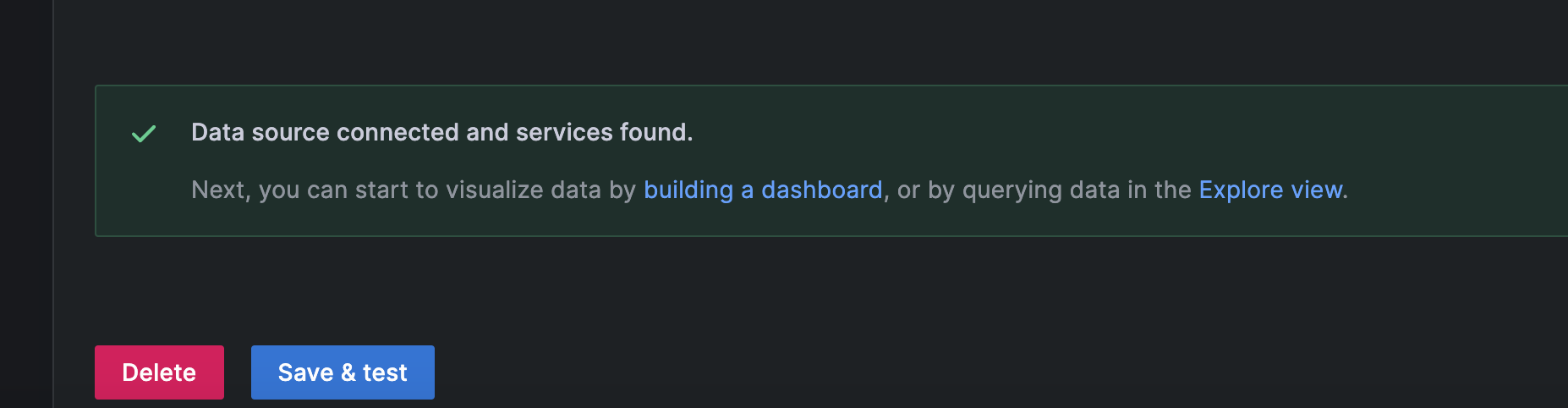
Task: Re-run the data source connection test
Action: (x=343, y=372)
